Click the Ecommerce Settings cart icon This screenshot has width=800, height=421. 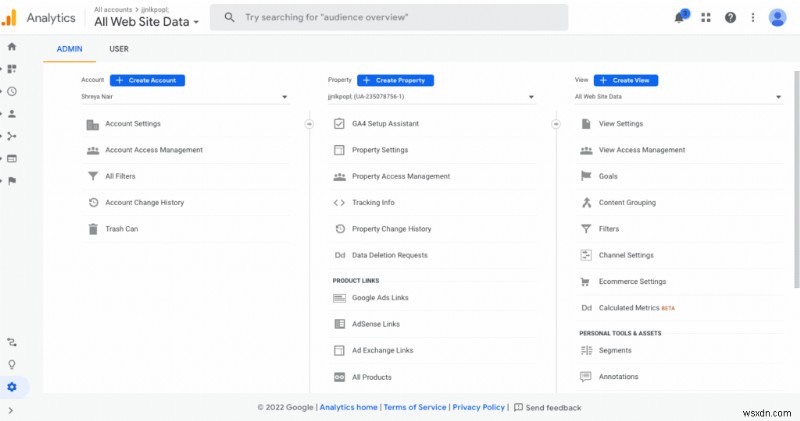tap(586, 282)
